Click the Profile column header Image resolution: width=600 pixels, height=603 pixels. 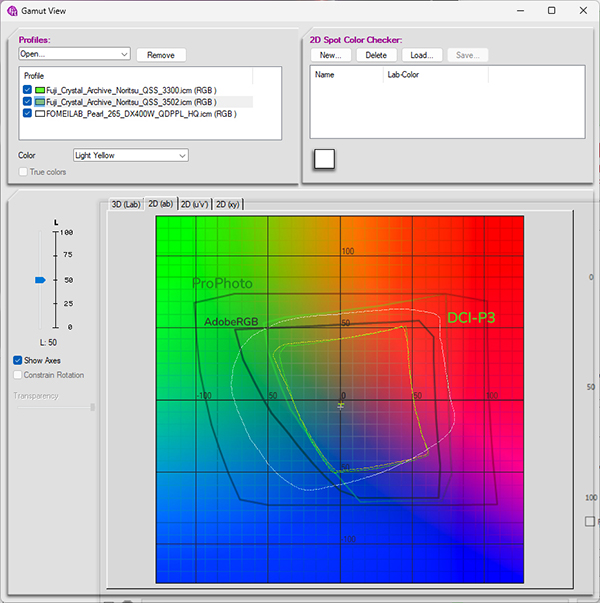[136, 75]
